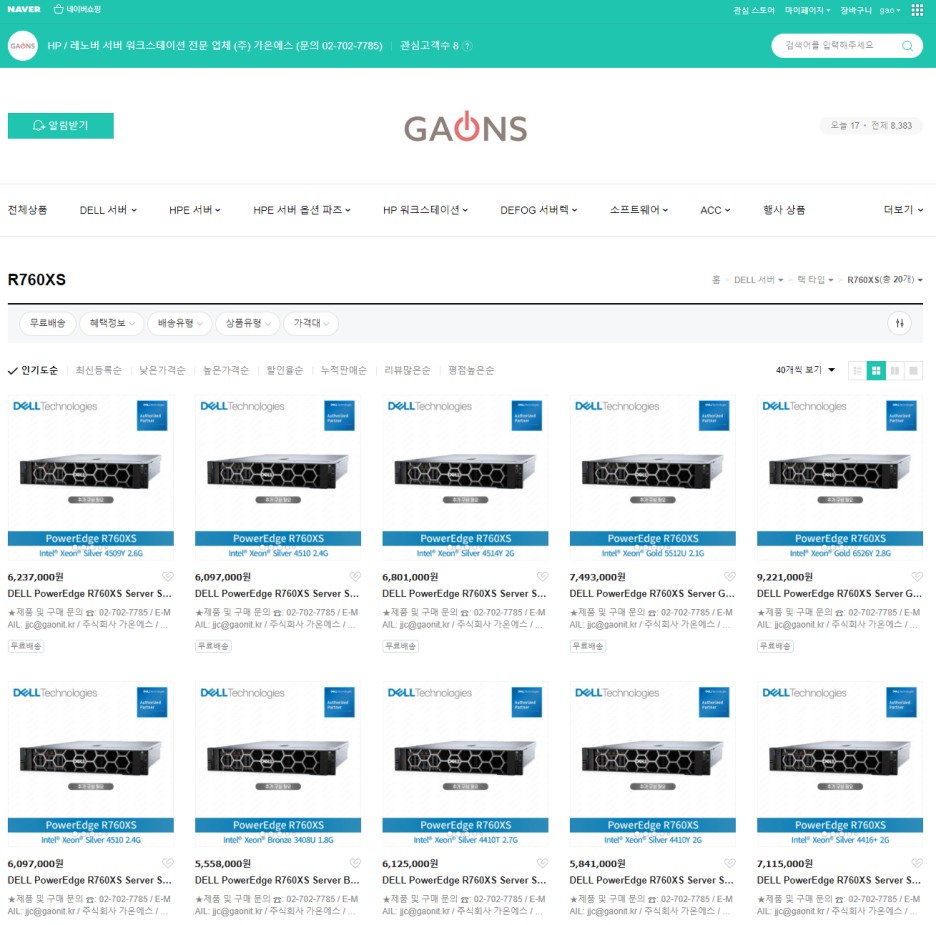Select 낮은가격순 sort option
The image size is (936, 925).
click(x=162, y=371)
